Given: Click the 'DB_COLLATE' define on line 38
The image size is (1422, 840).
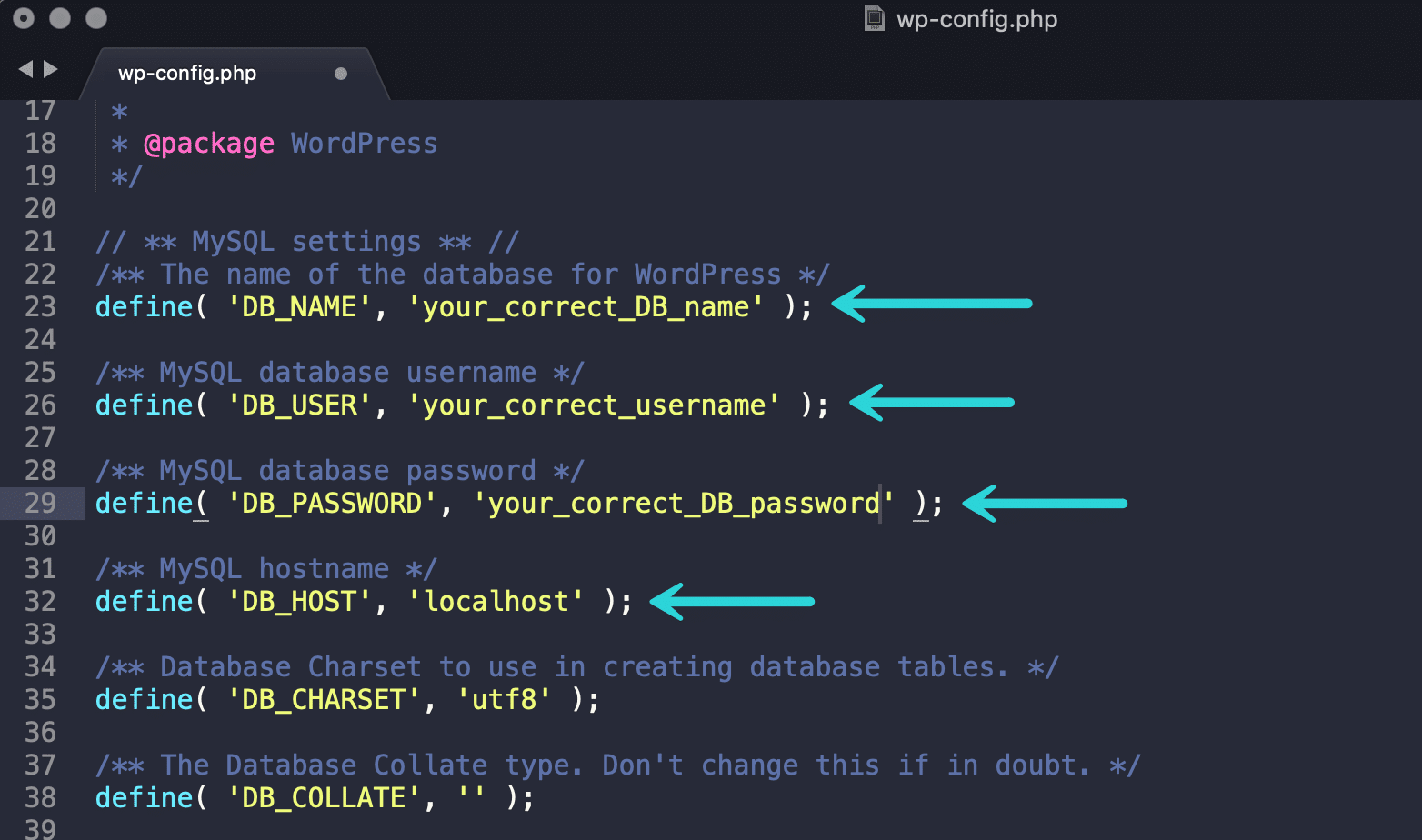Looking at the screenshot, I should pos(323,797).
